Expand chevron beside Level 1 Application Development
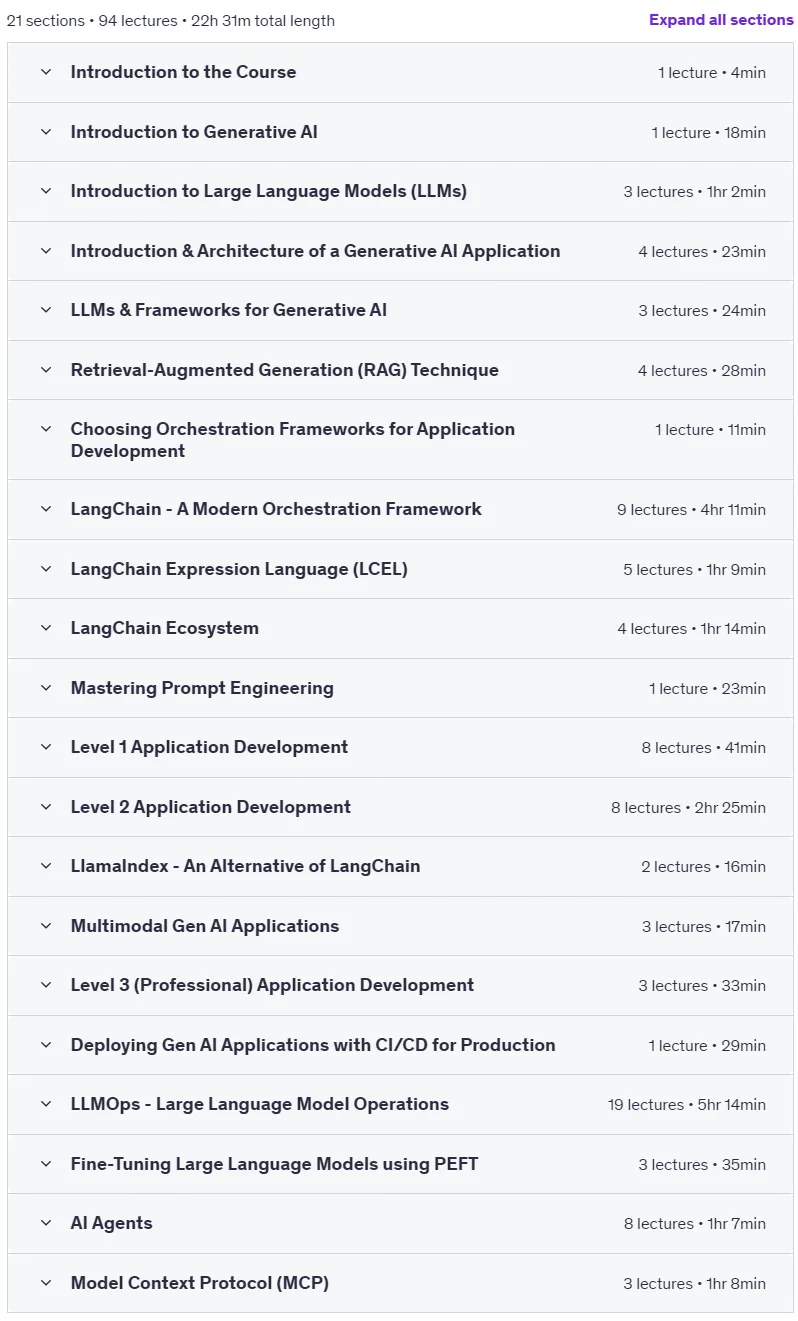 tap(45, 747)
